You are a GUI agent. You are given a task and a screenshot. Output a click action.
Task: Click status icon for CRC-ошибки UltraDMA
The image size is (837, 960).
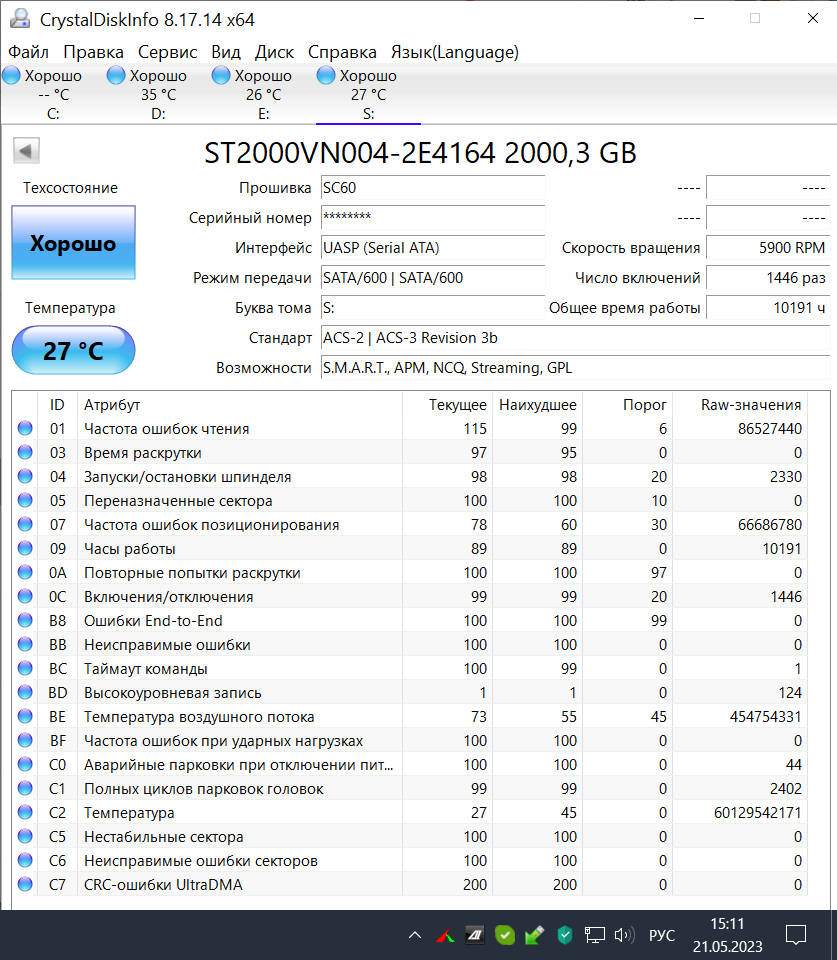click(x=25, y=884)
